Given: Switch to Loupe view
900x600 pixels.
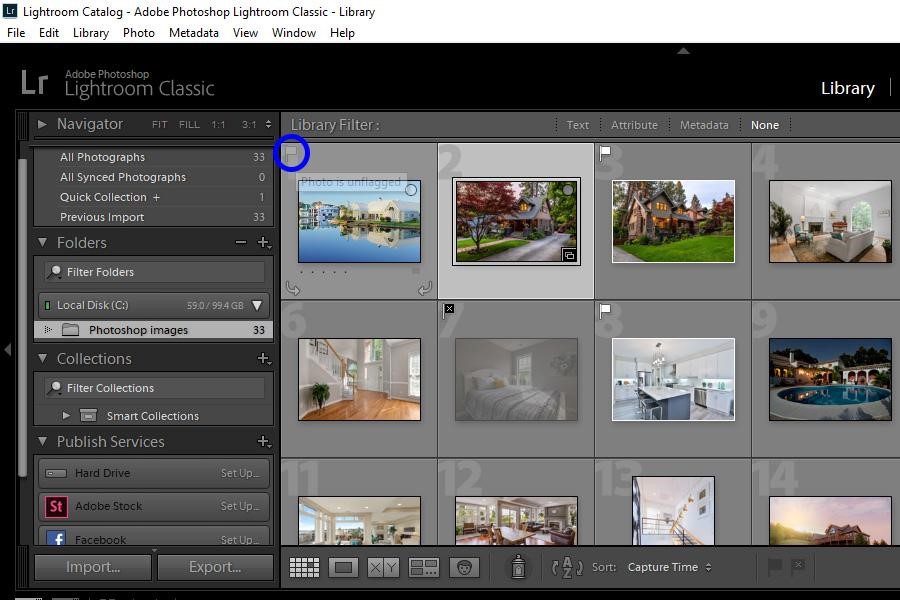Looking at the screenshot, I should coord(344,567).
